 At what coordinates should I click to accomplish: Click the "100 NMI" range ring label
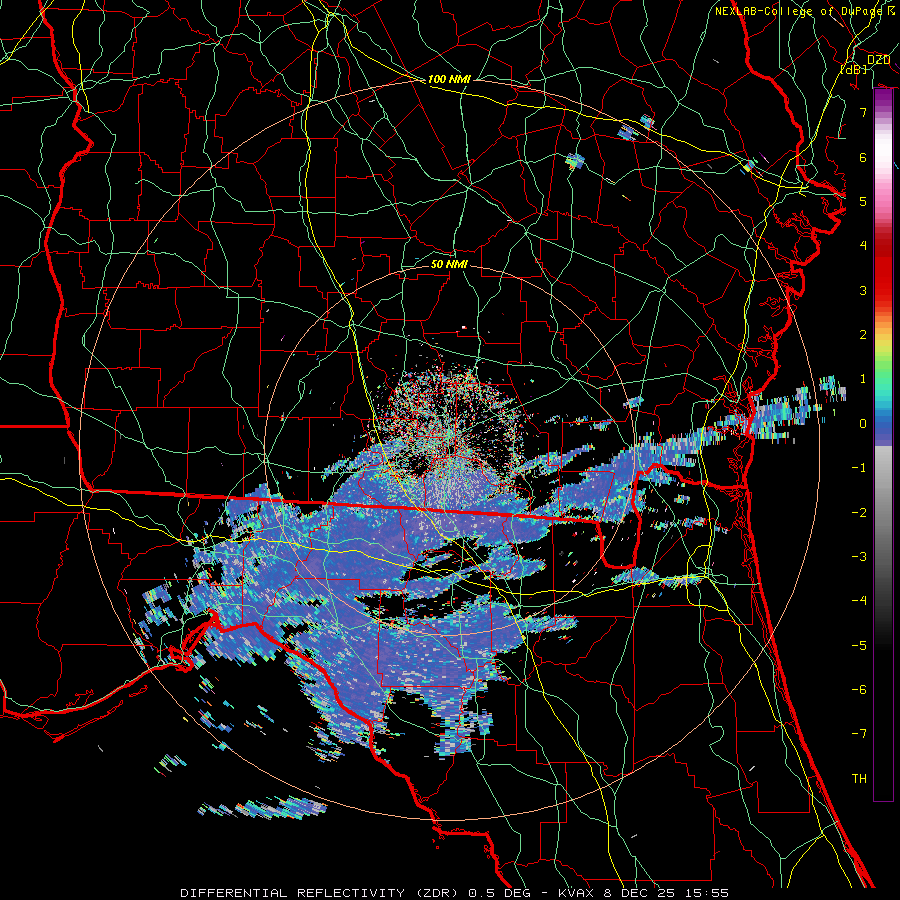click(449, 79)
